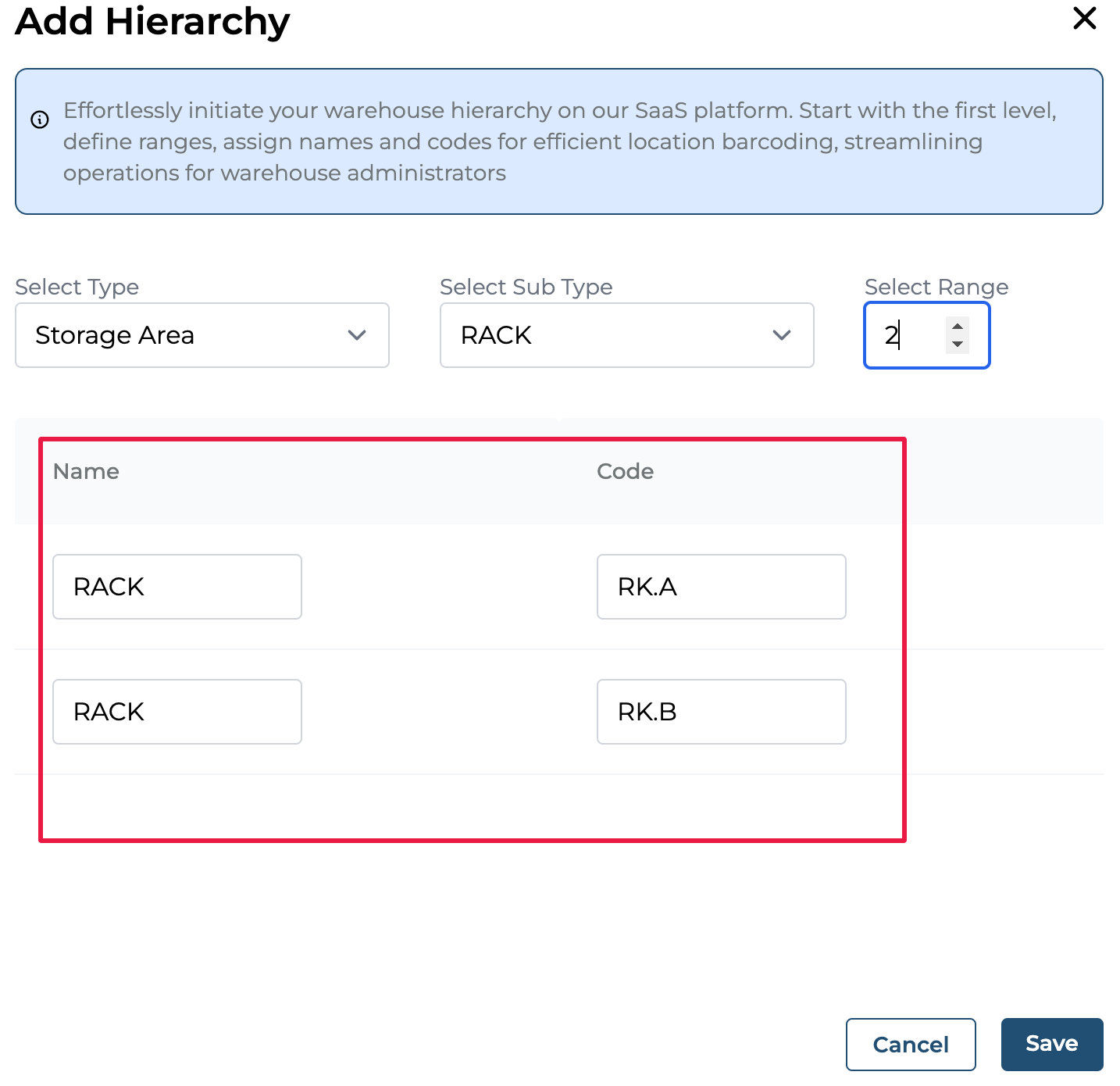
Task: Edit the second row RACK name field
Action: click(x=177, y=712)
